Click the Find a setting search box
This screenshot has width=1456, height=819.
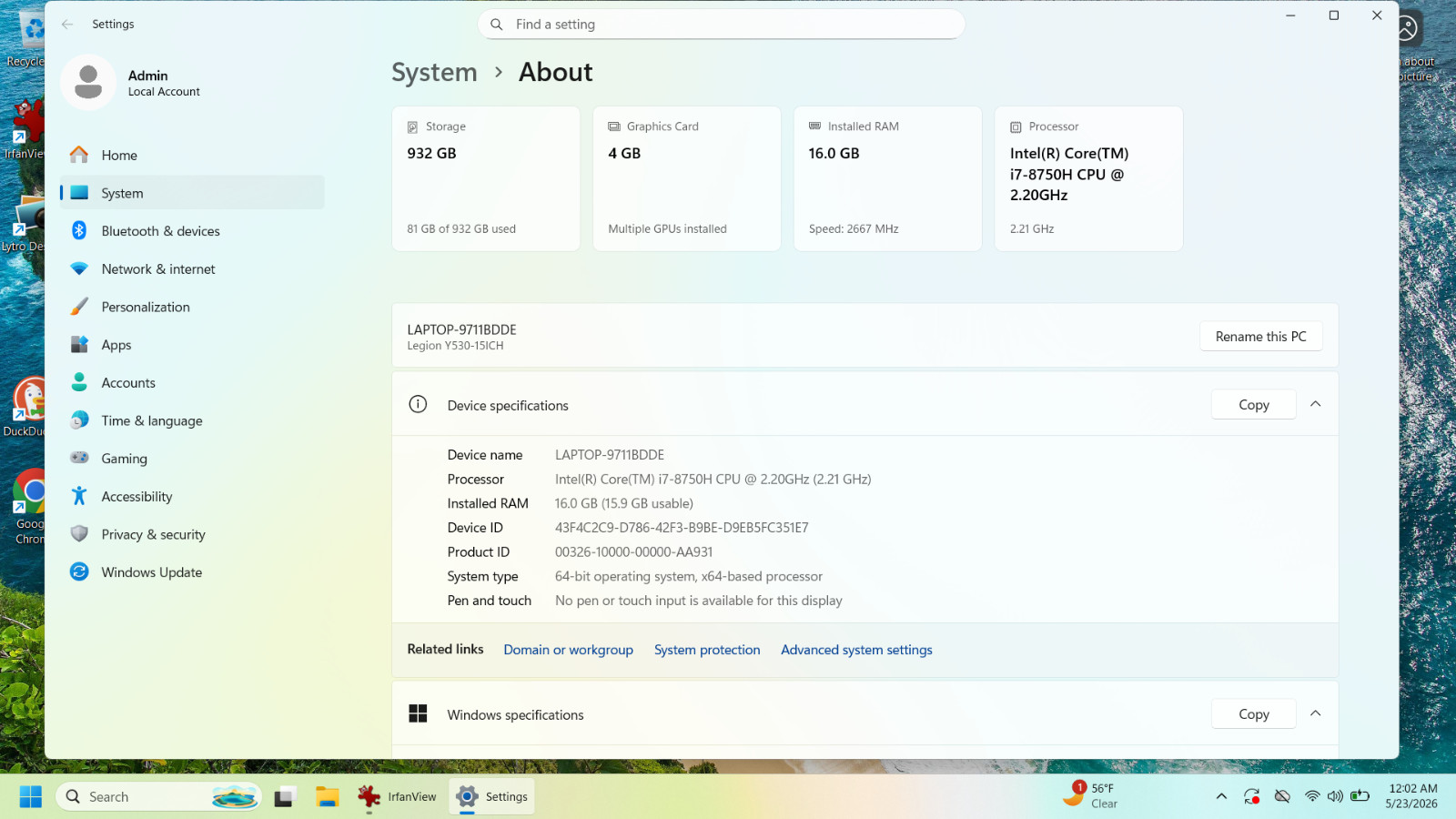tap(721, 25)
